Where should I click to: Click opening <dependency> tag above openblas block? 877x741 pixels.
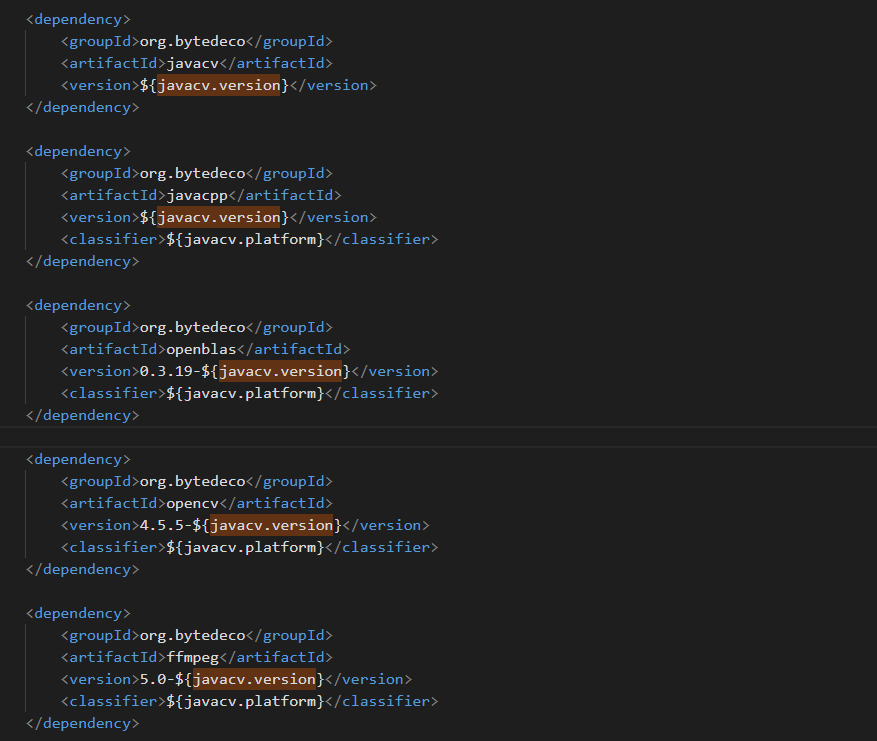pyautogui.click(x=78, y=305)
